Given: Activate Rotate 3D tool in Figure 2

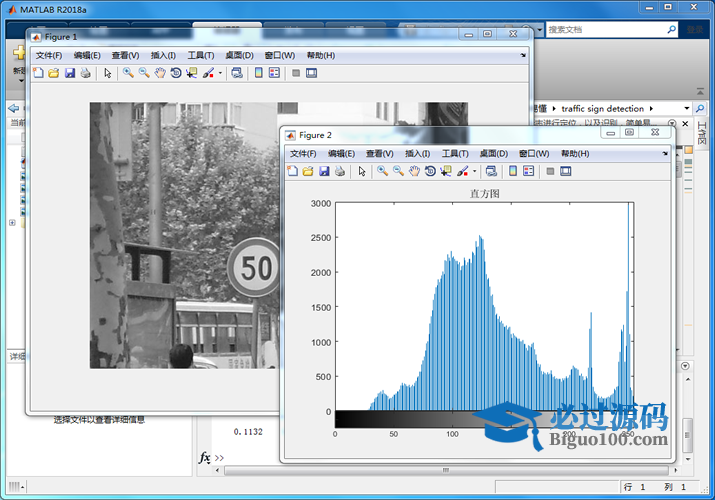Looking at the screenshot, I should click(430, 171).
